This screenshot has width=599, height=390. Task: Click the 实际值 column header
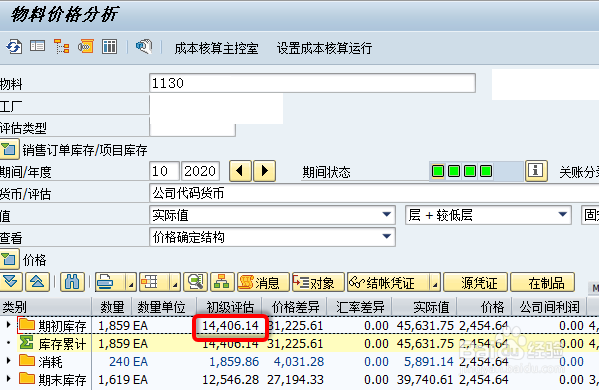(424, 307)
